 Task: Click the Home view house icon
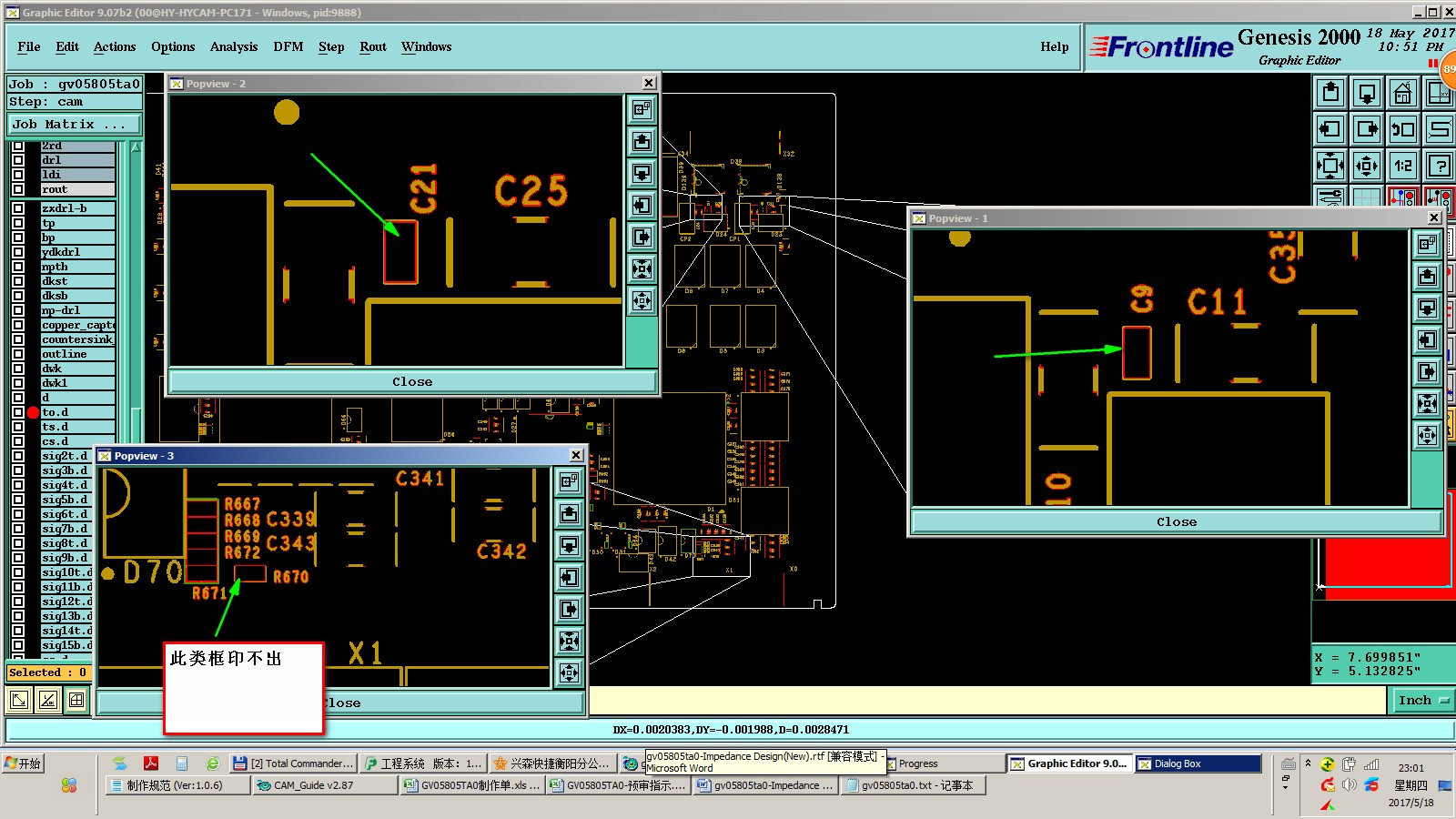[1403, 93]
